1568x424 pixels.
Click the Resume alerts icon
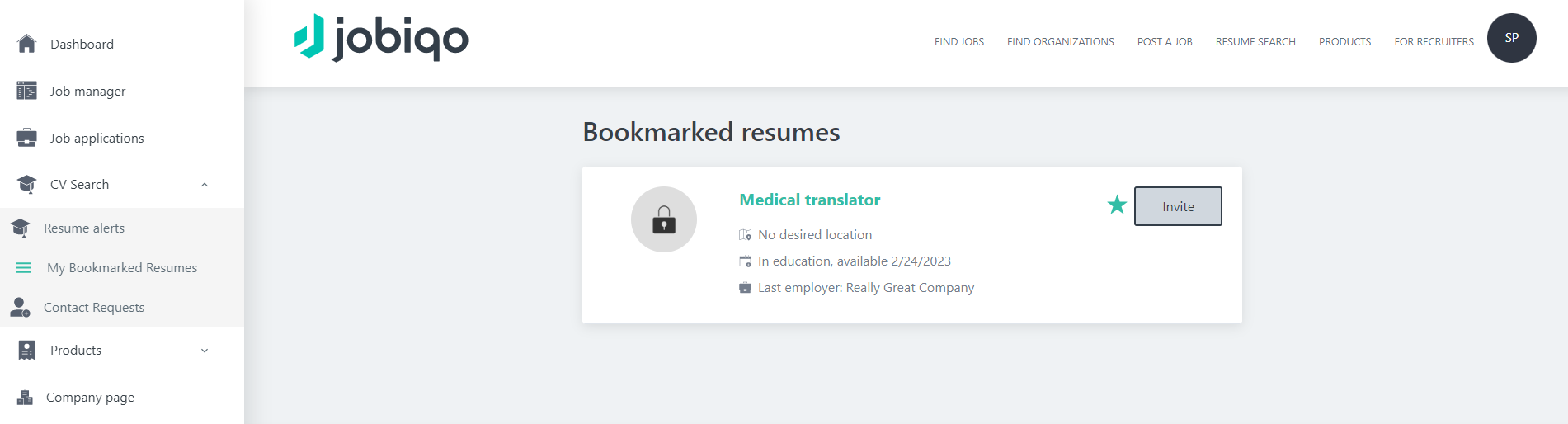[x=21, y=228]
